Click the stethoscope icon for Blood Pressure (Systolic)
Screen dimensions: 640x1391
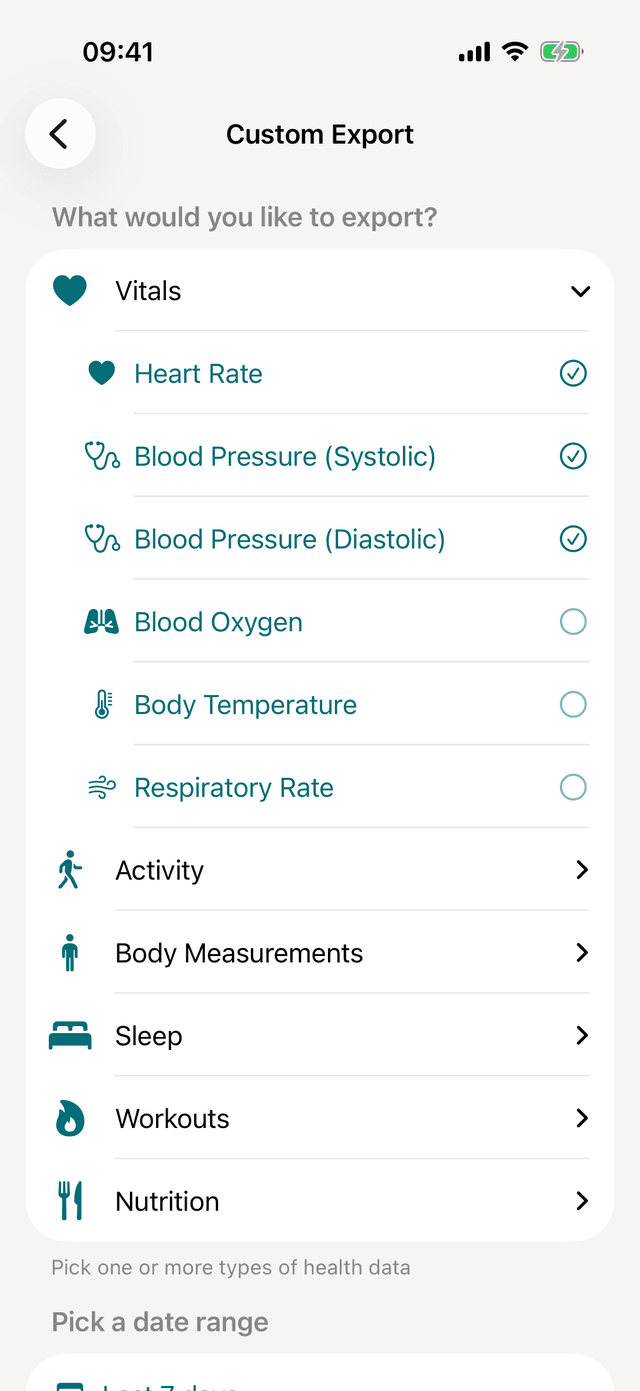tap(101, 456)
